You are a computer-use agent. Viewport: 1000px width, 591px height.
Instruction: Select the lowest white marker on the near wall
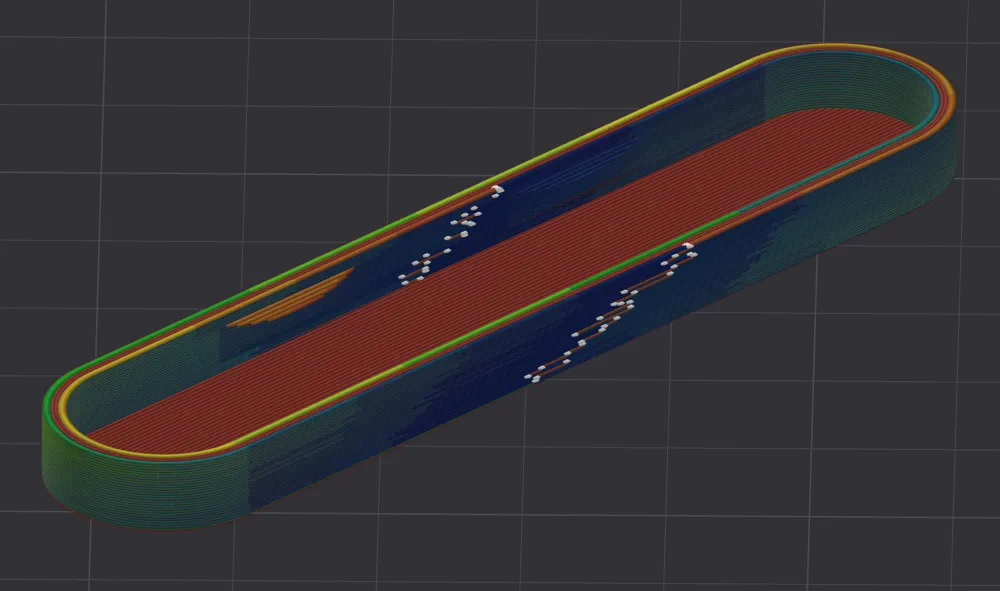pos(534,377)
